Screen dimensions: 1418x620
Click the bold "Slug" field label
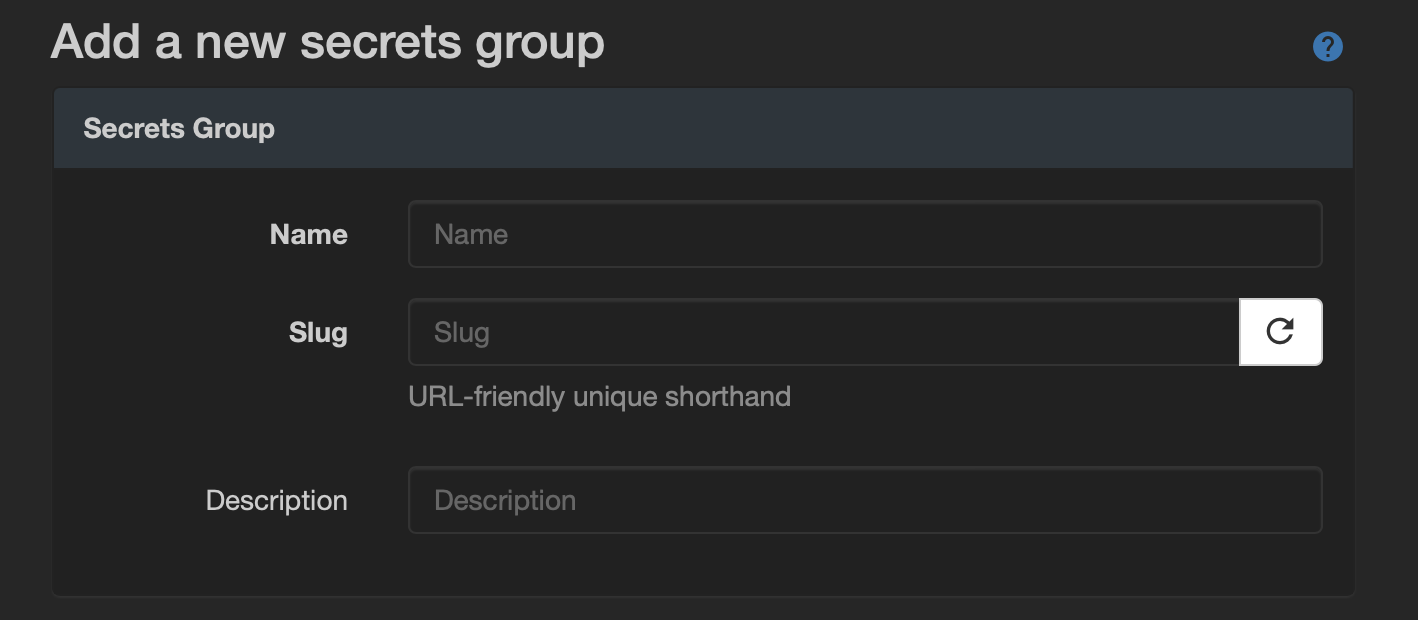[x=318, y=332]
